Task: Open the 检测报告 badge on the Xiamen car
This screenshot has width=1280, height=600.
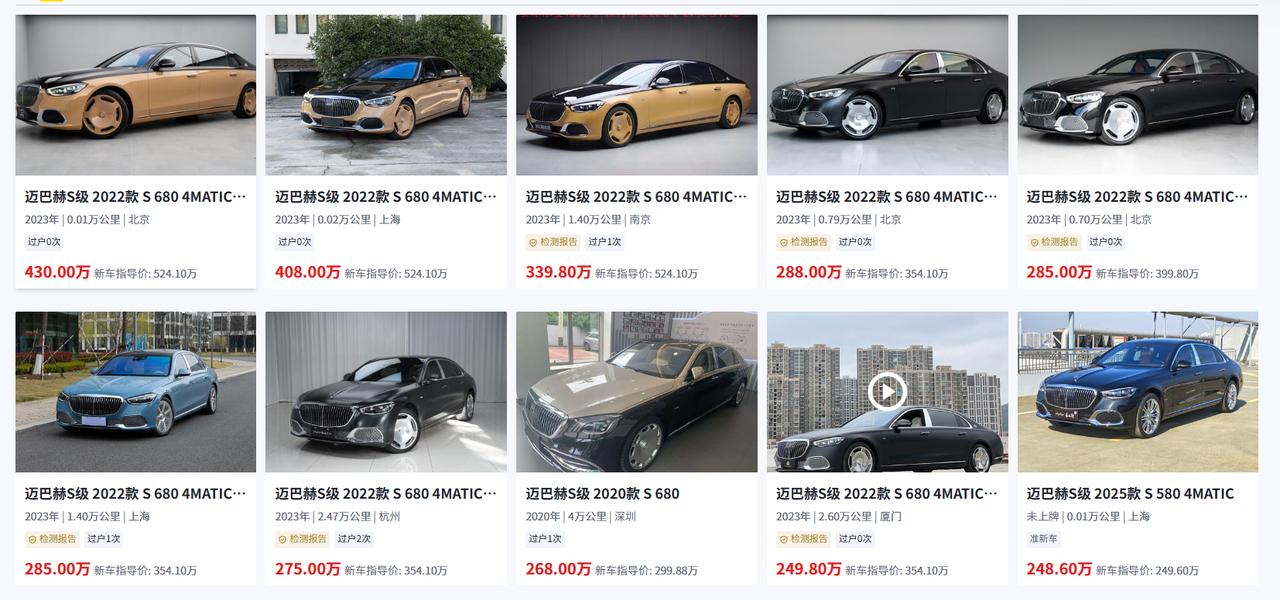Action: 804,539
